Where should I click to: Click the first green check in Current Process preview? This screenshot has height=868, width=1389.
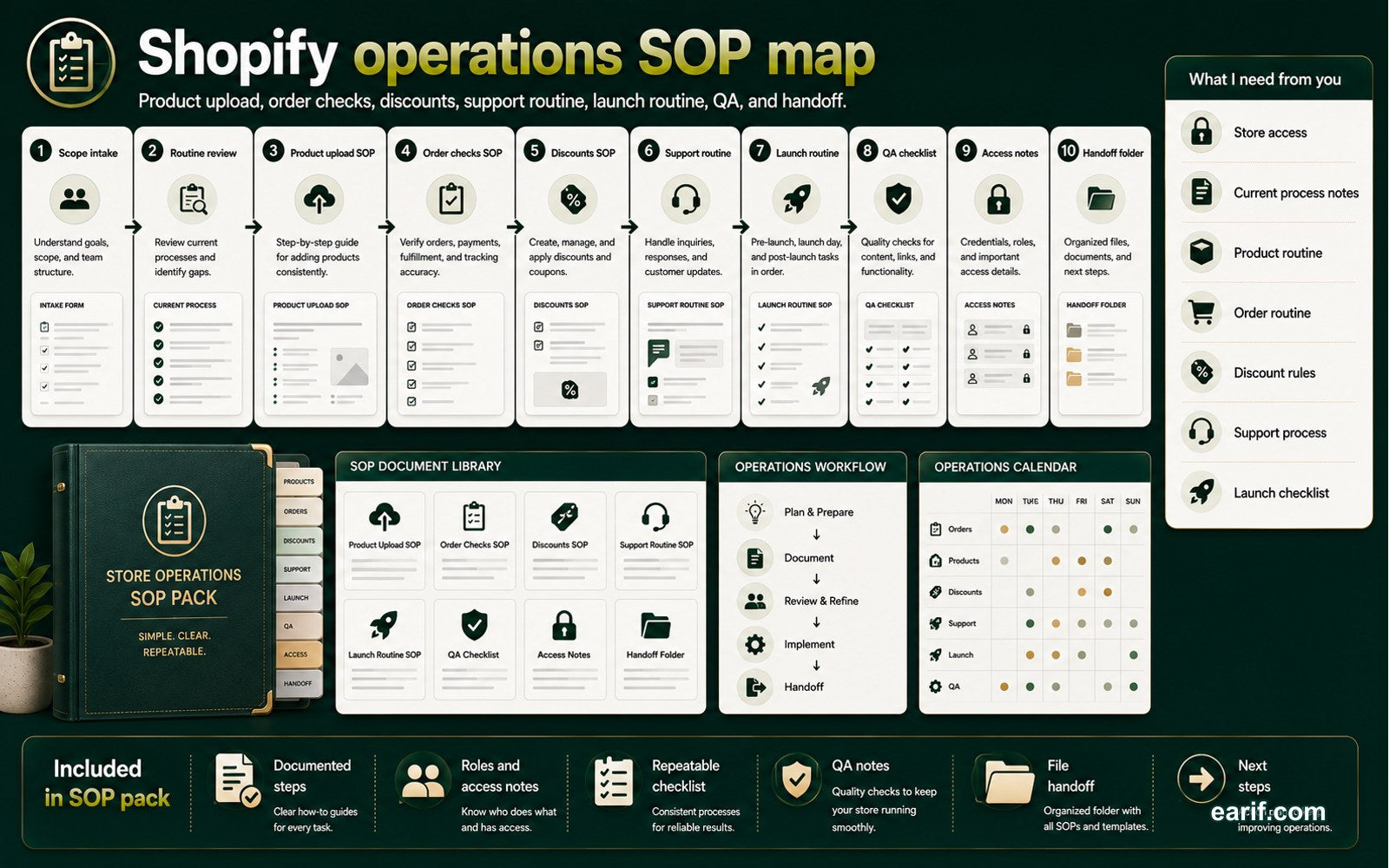point(158,326)
